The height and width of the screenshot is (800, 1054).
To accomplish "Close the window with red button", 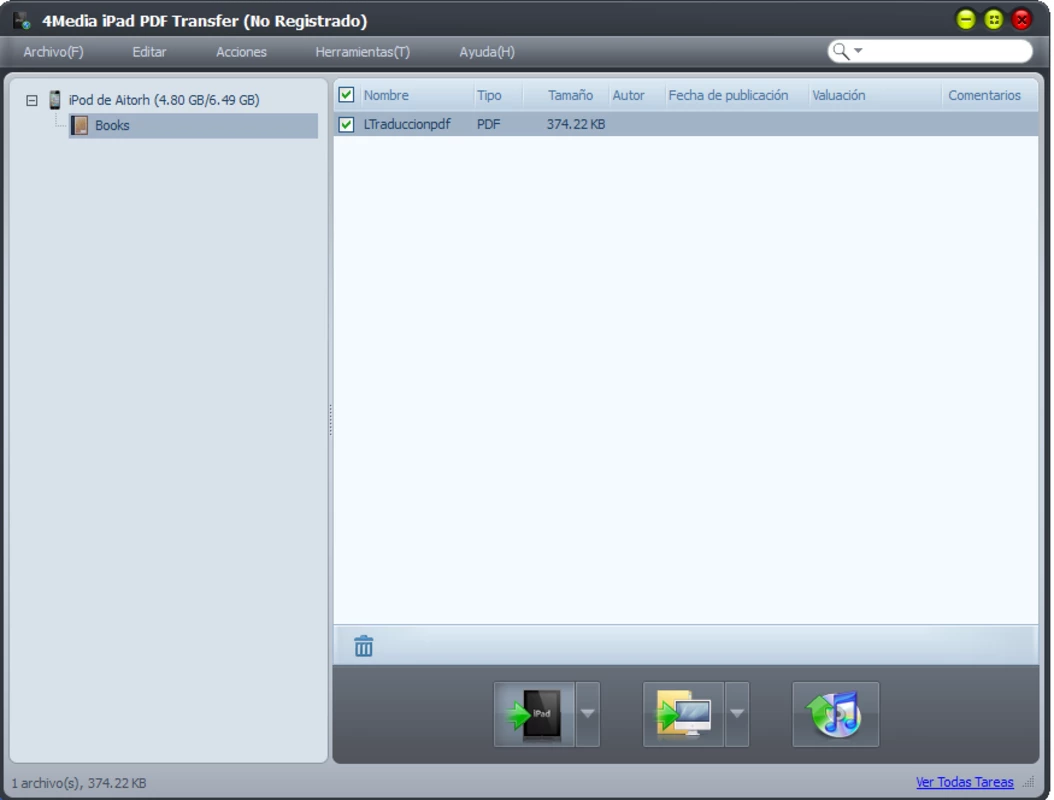I will pos(1022,19).
